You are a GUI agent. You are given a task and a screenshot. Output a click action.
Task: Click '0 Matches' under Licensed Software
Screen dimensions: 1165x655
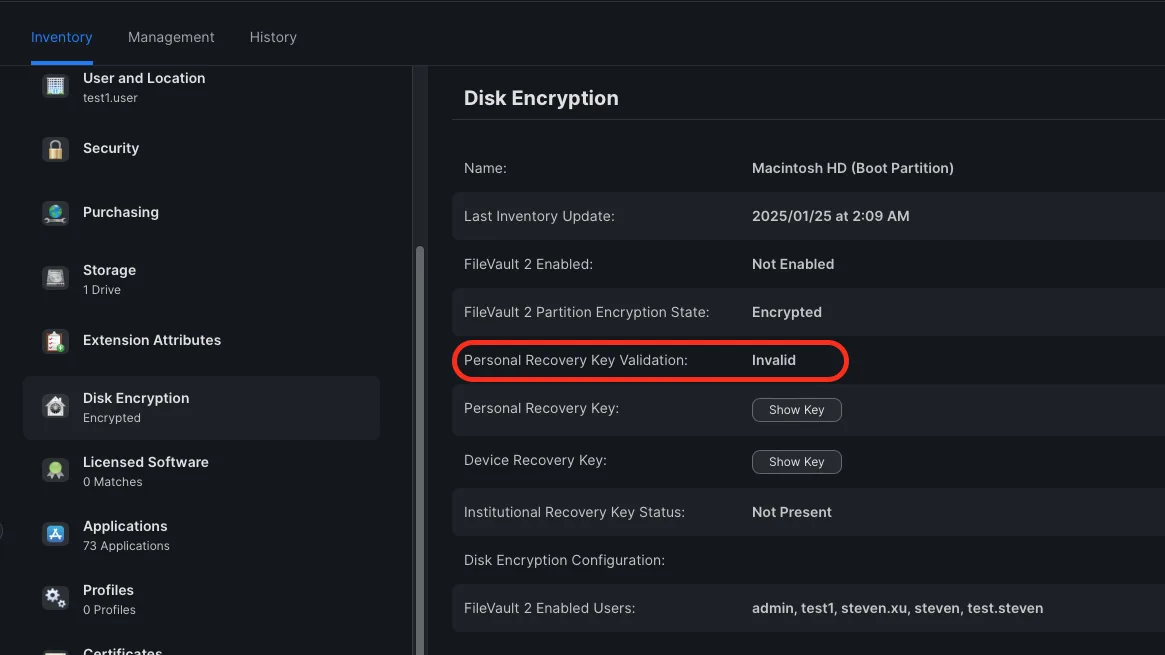112,482
